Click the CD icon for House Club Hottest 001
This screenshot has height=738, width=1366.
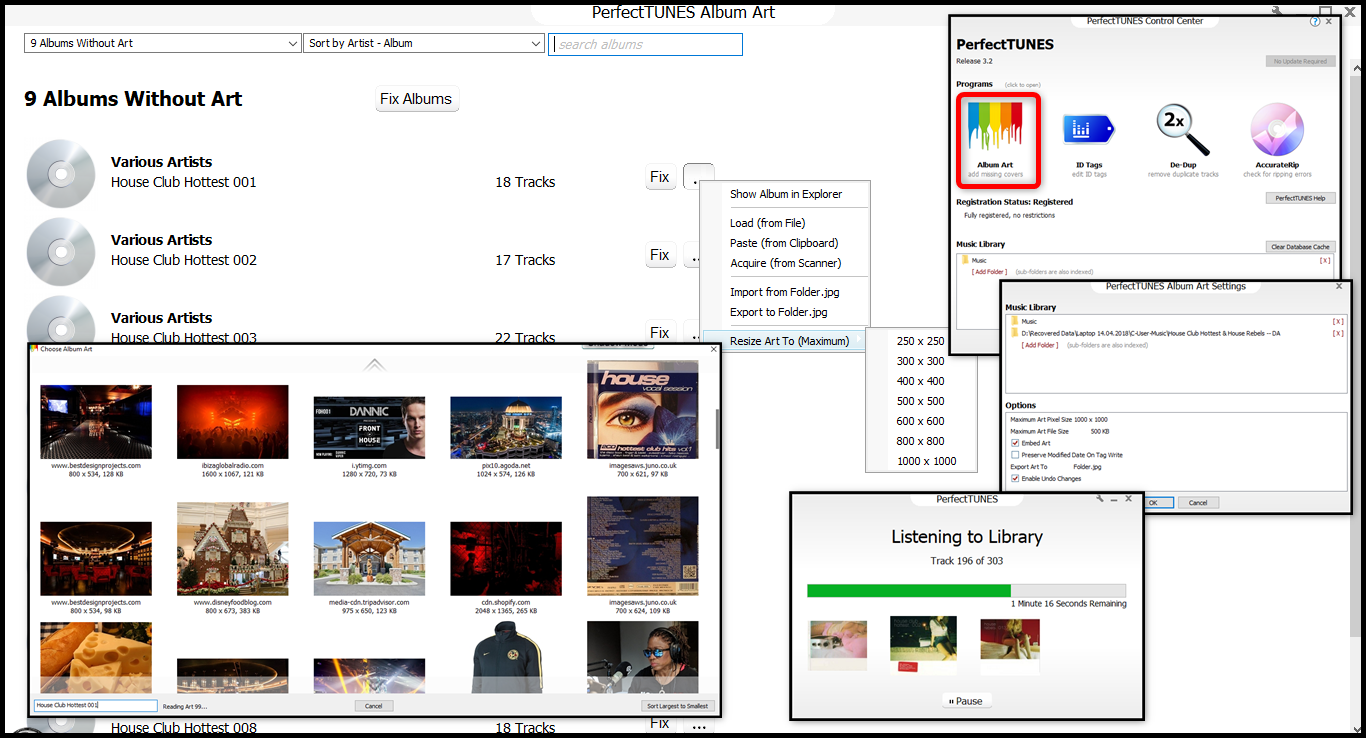[x=61, y=173]
